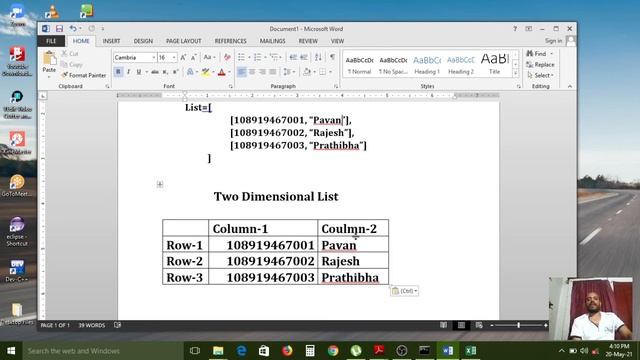Undo the last action
Screen dimensions: 640x360
pos(73,29)
